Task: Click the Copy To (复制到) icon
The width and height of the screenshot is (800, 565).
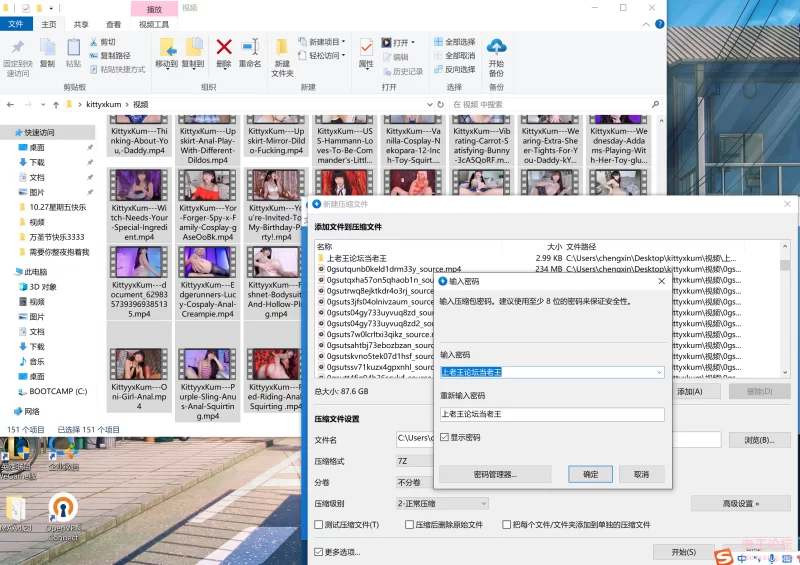Action: tap(193, 51)
